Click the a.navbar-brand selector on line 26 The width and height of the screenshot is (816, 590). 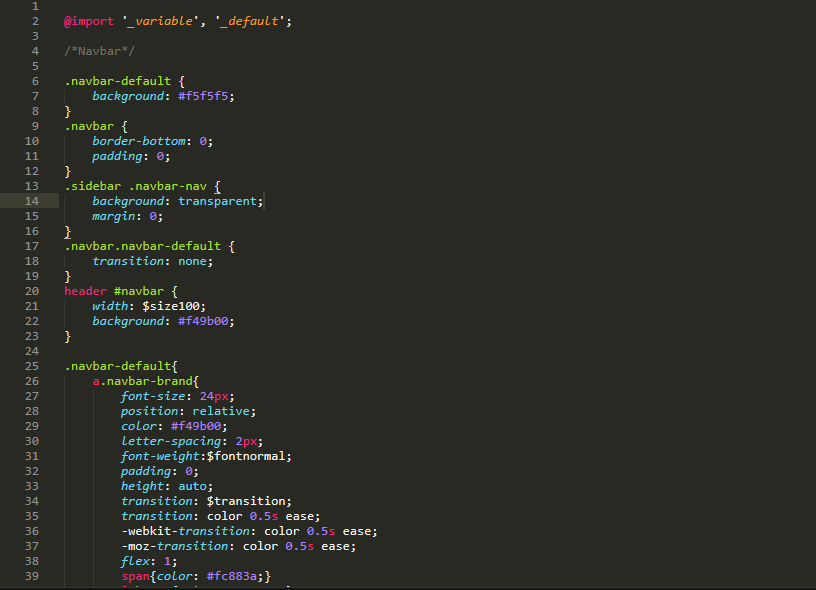tap(143, 381)
